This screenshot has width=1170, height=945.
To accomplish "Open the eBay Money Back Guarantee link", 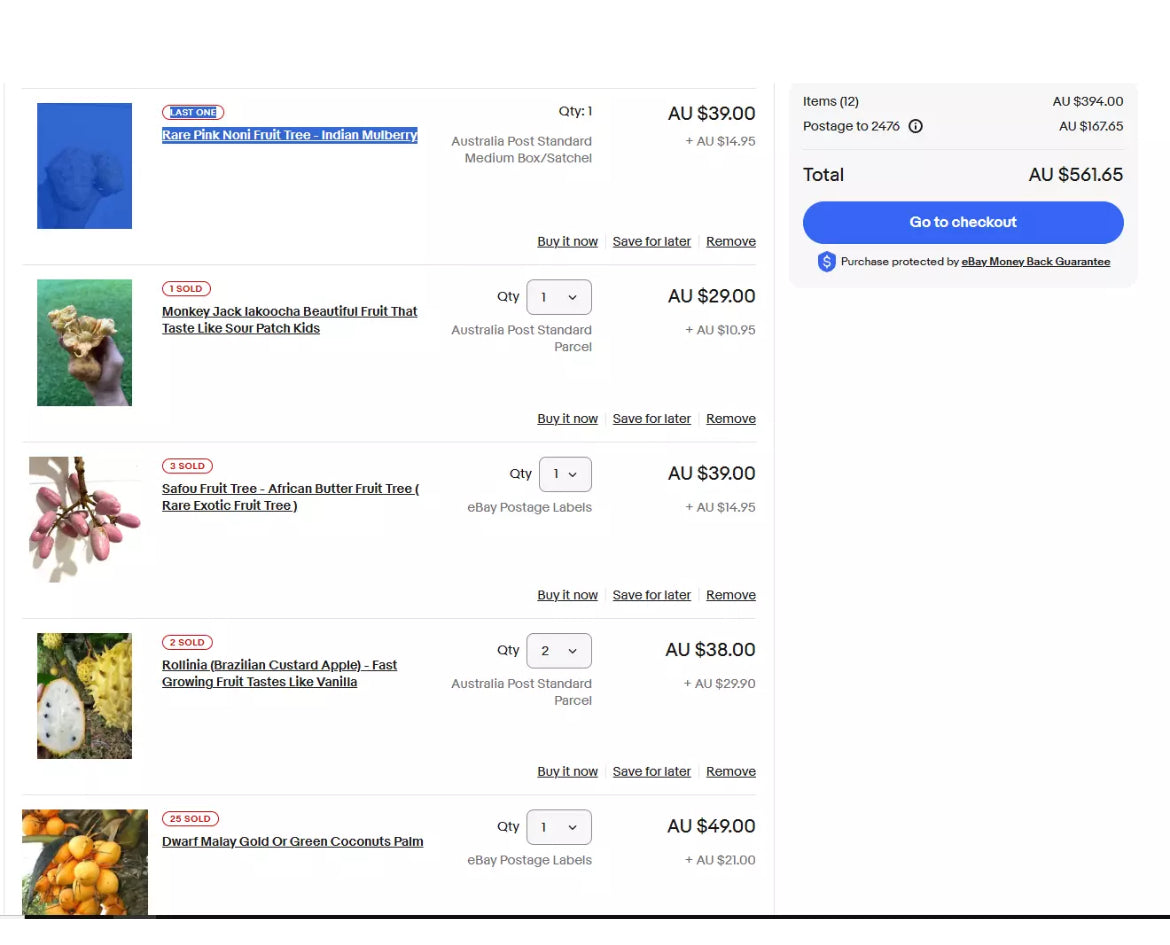I will tap(1036, 262).
